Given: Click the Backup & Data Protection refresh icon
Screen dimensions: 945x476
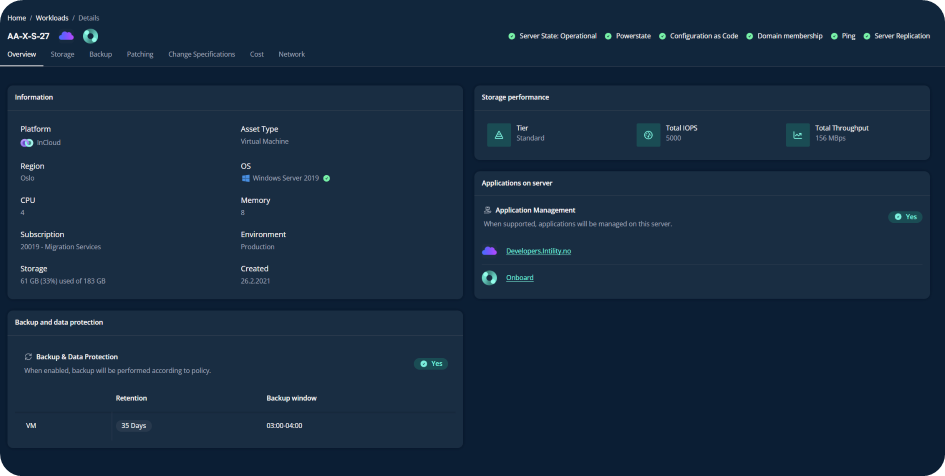Looking at the screenshot, I should pos(28,356).
